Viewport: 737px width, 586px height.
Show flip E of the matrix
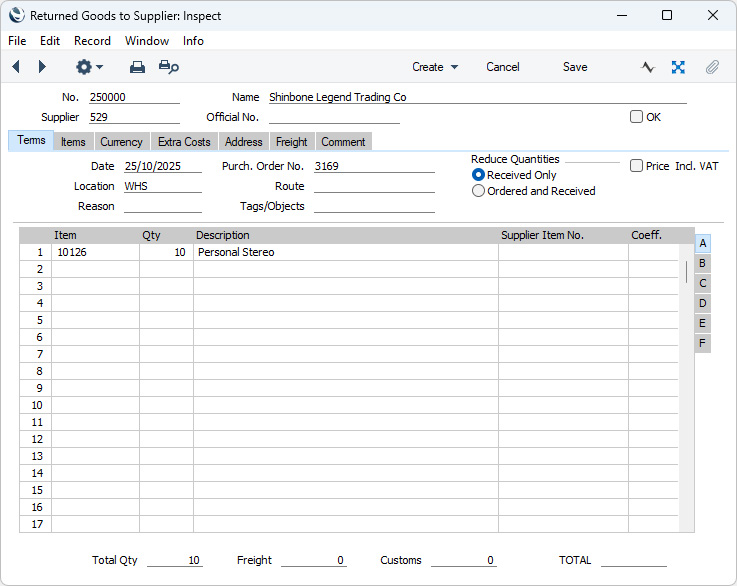point(703,323)
